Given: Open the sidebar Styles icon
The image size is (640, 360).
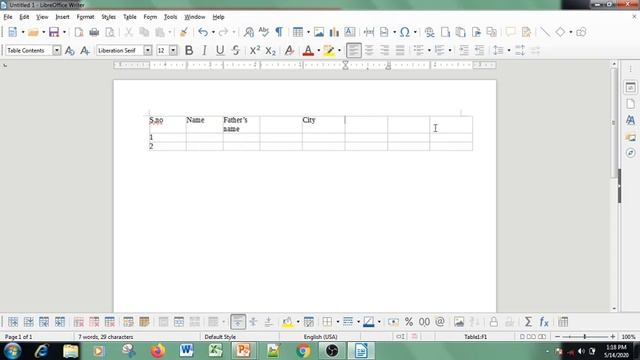Looking at the screenshot, I should click(631, 120).
